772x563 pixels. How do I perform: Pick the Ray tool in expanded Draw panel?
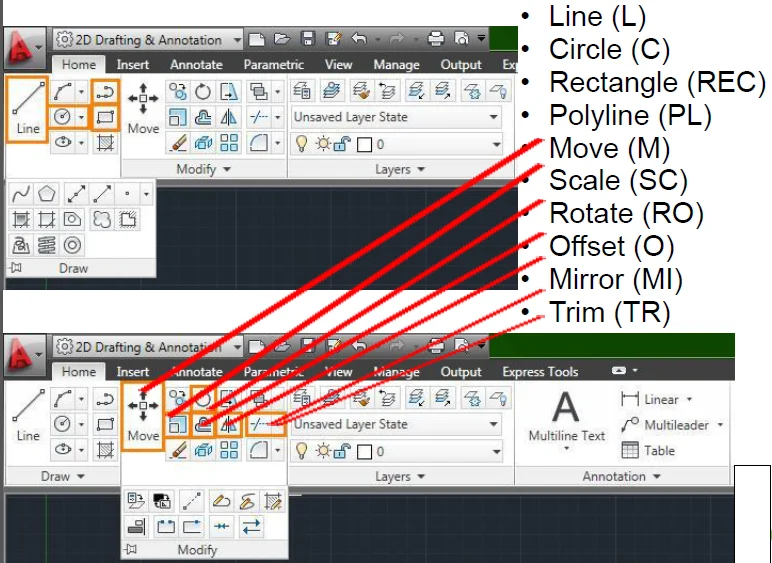point(102,194)
